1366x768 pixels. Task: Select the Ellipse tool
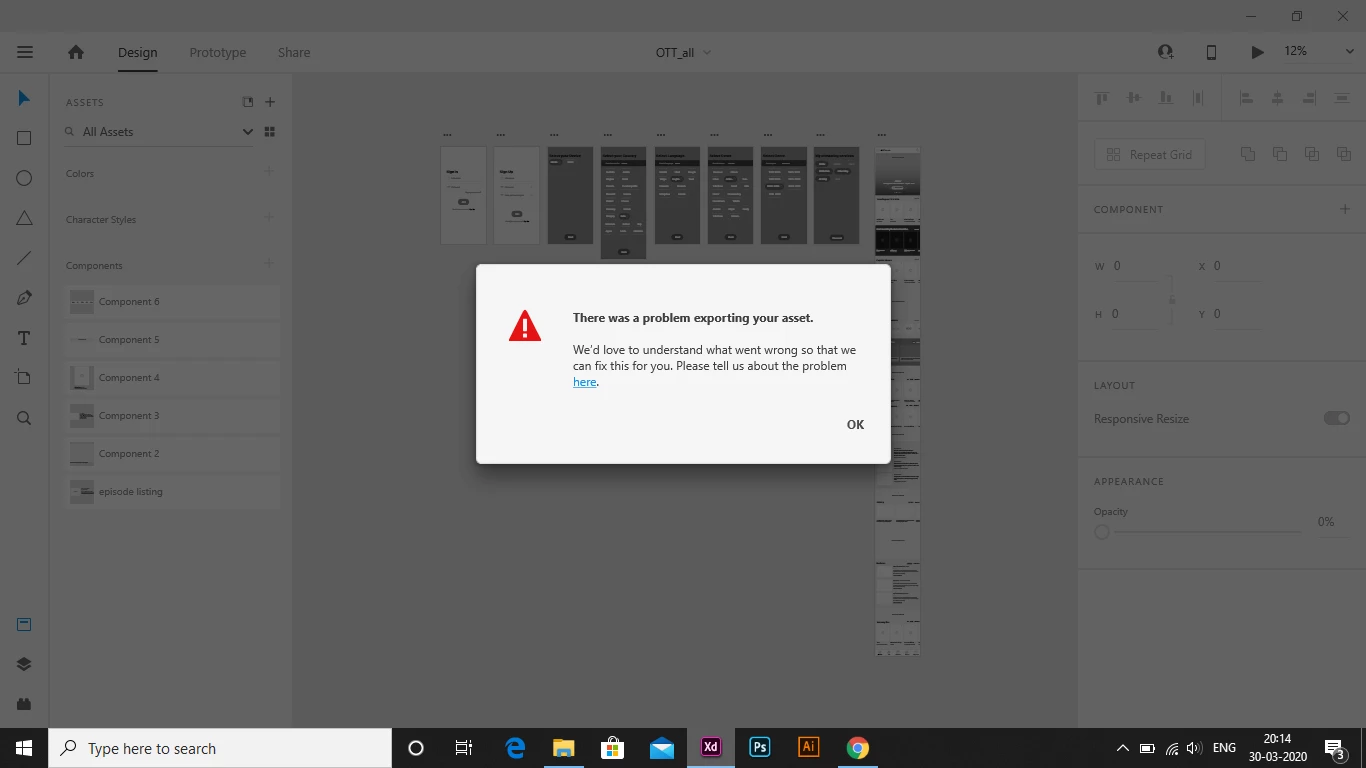[x=24, y=178]
